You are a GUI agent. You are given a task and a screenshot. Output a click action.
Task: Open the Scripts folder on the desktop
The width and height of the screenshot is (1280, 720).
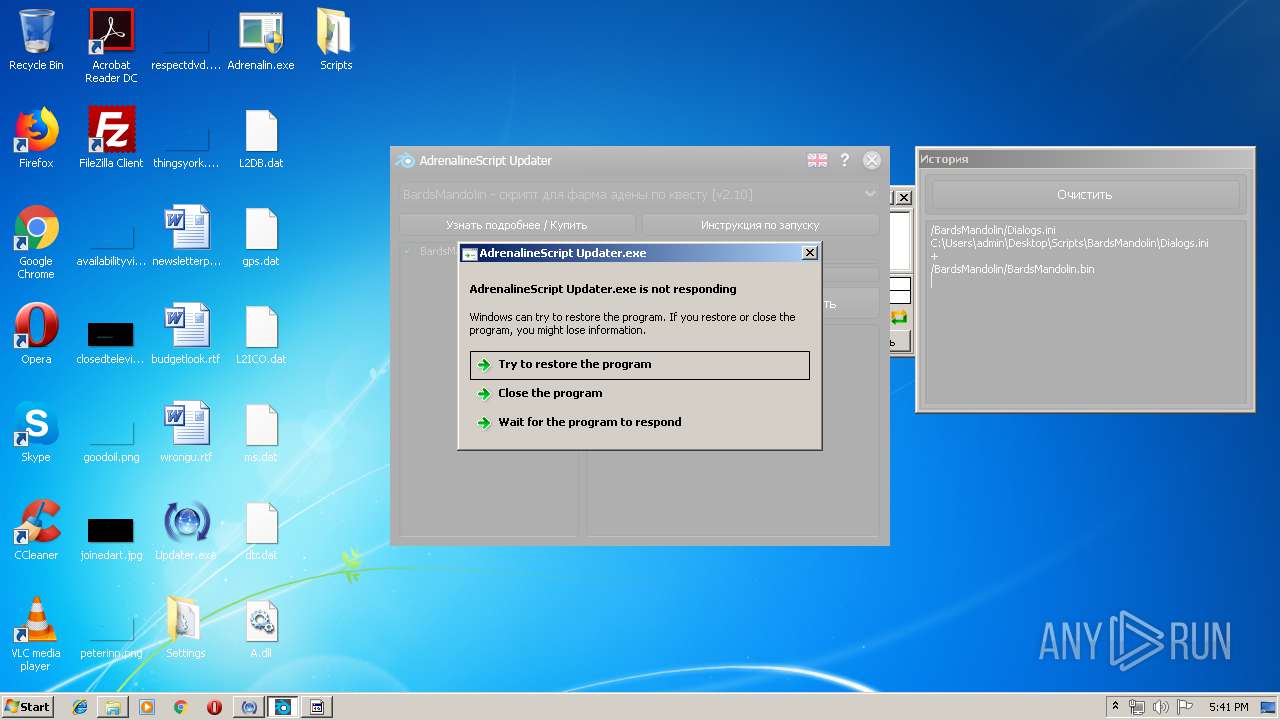336,40
